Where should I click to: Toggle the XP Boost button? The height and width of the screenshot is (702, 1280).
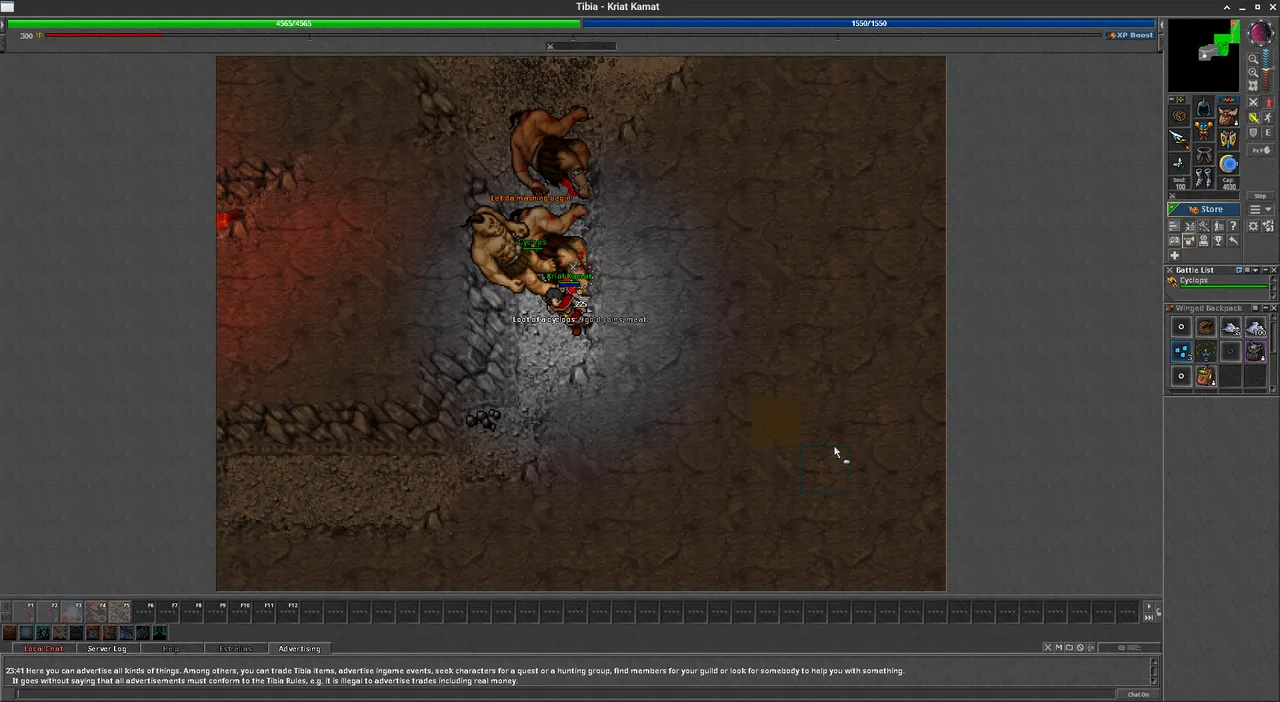click(1130, 35)
